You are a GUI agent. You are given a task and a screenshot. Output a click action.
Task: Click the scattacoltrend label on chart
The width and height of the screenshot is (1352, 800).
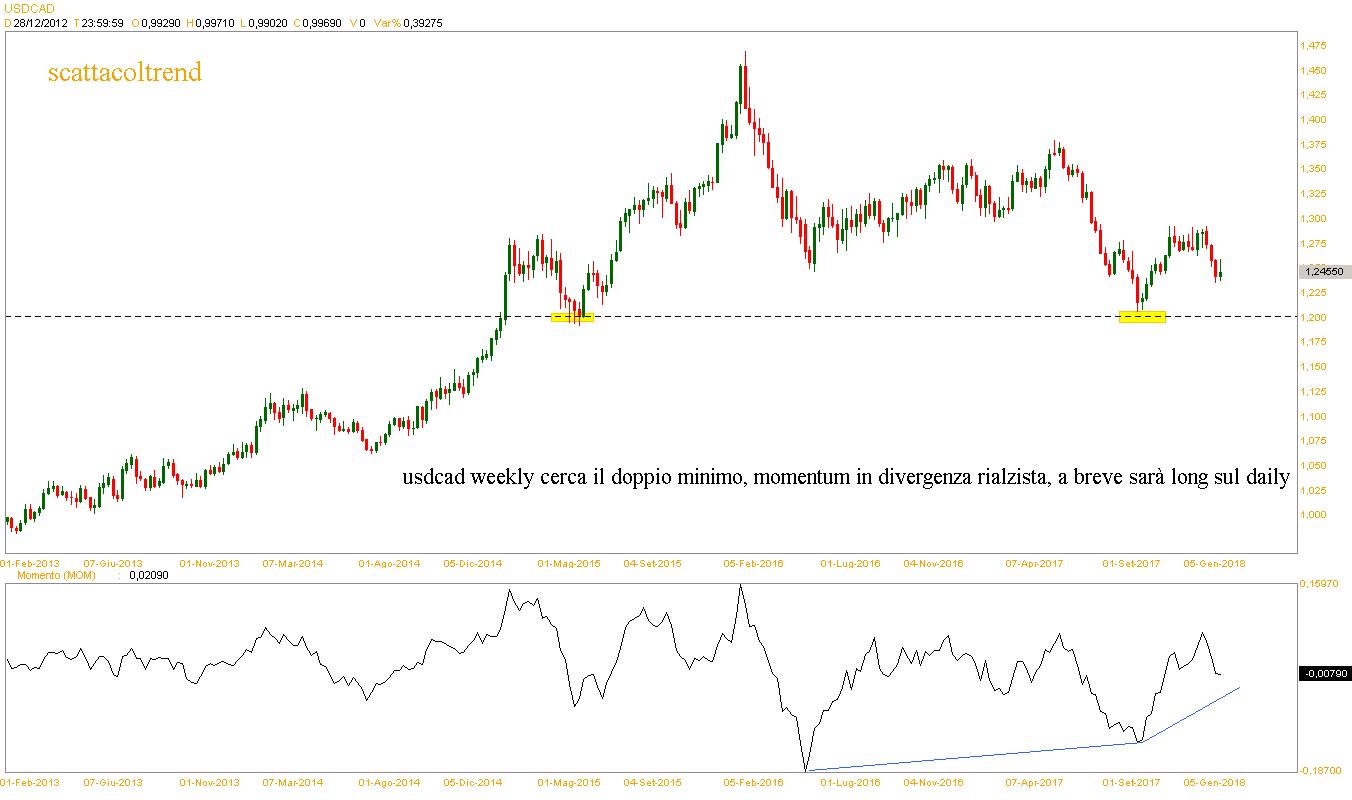(125, 72)
